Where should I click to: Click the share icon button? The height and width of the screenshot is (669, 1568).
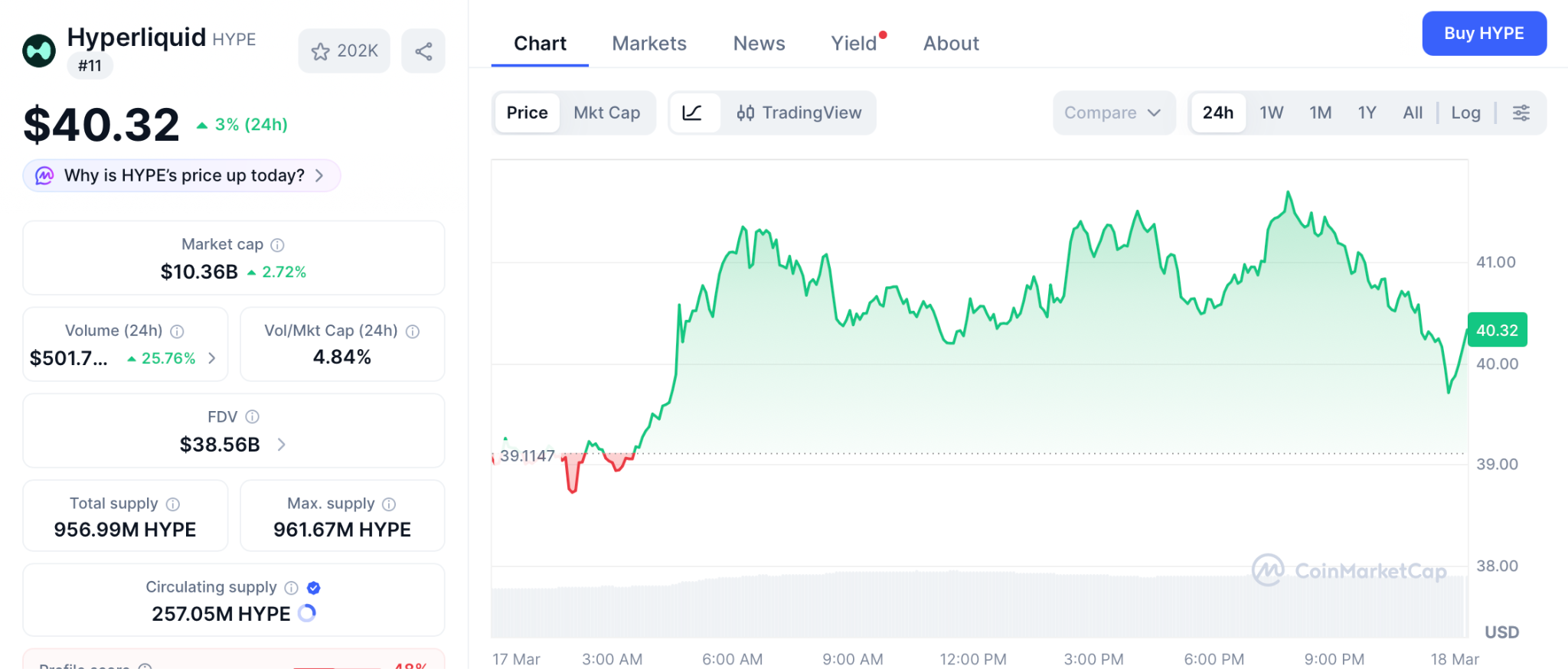[423, 51]
